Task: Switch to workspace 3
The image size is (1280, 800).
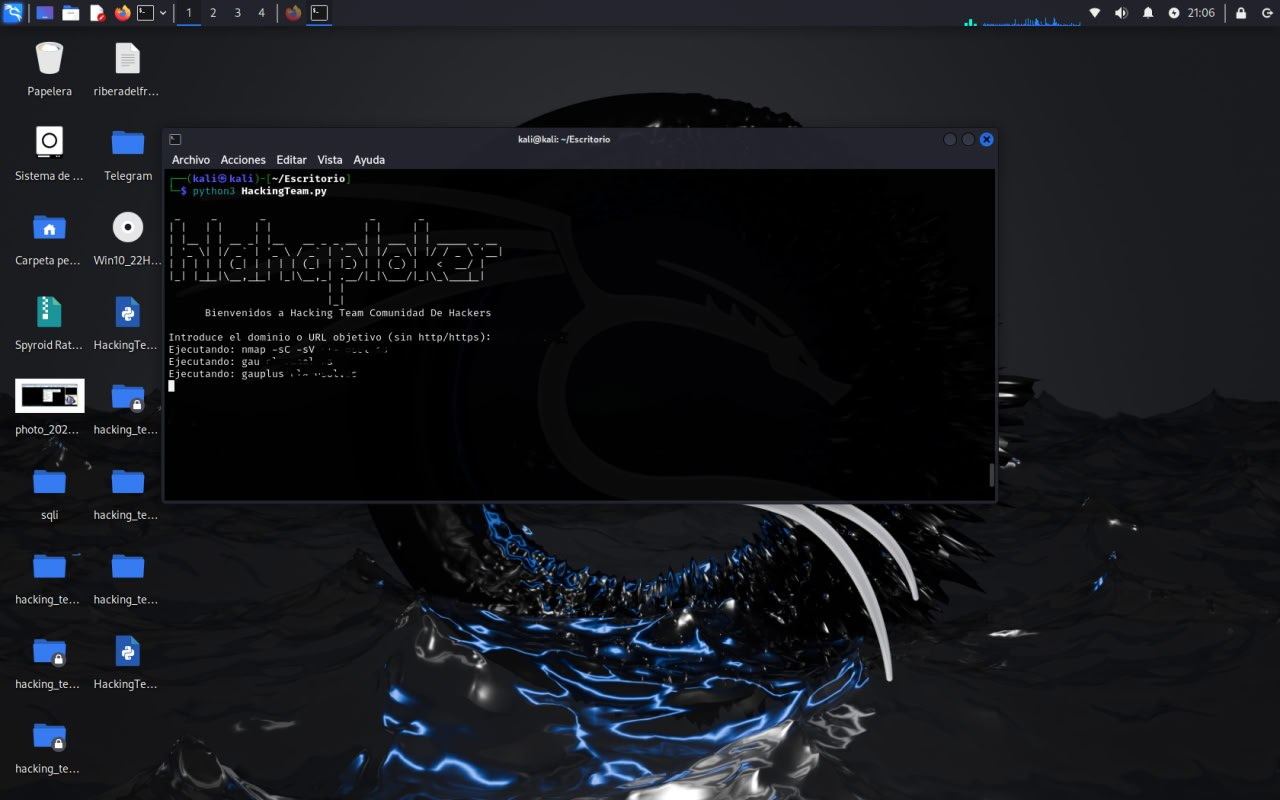Action: point(237,13)
